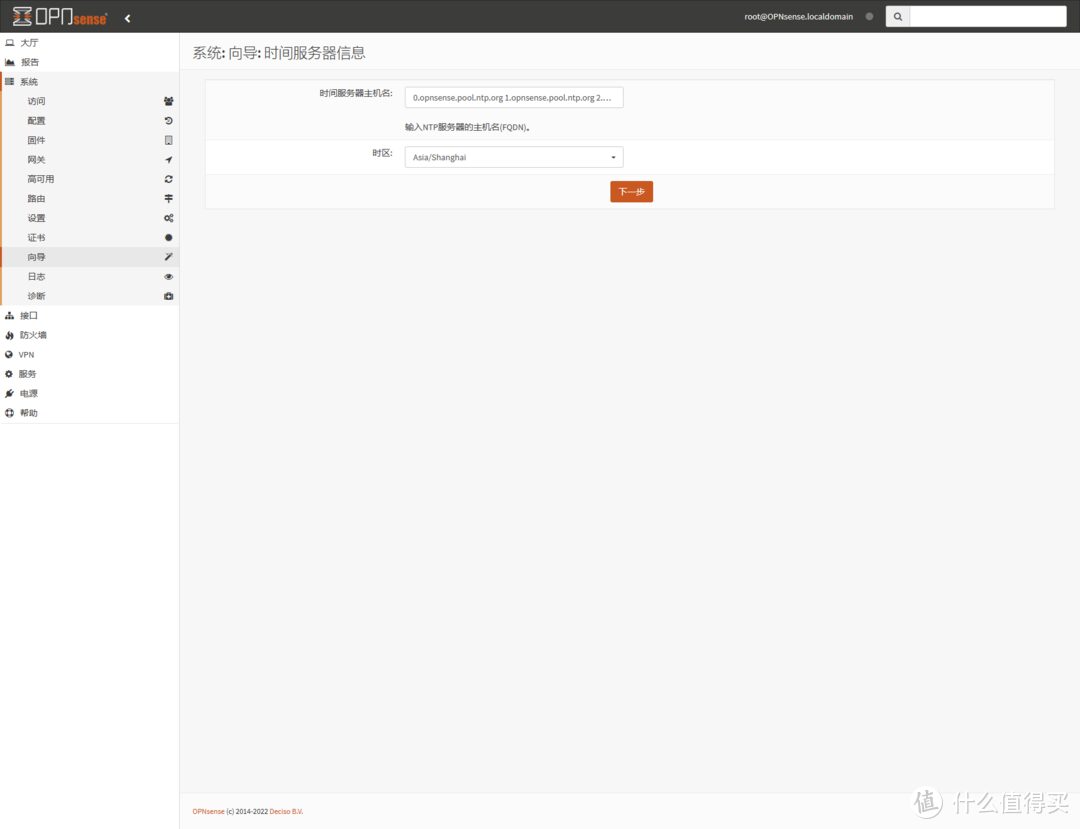
Task: Click the refresh icon beside 高可用
Action: [x=168, y=179]
